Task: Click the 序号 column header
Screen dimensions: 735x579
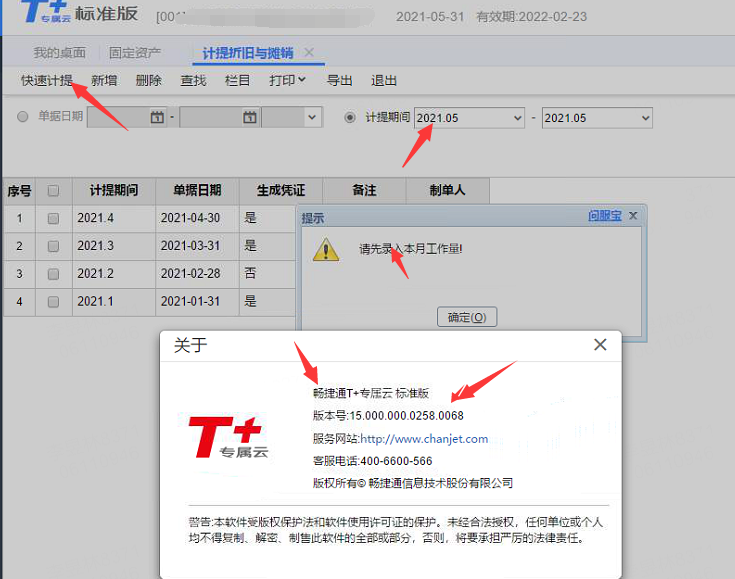Action: click(x=19, y=191)
